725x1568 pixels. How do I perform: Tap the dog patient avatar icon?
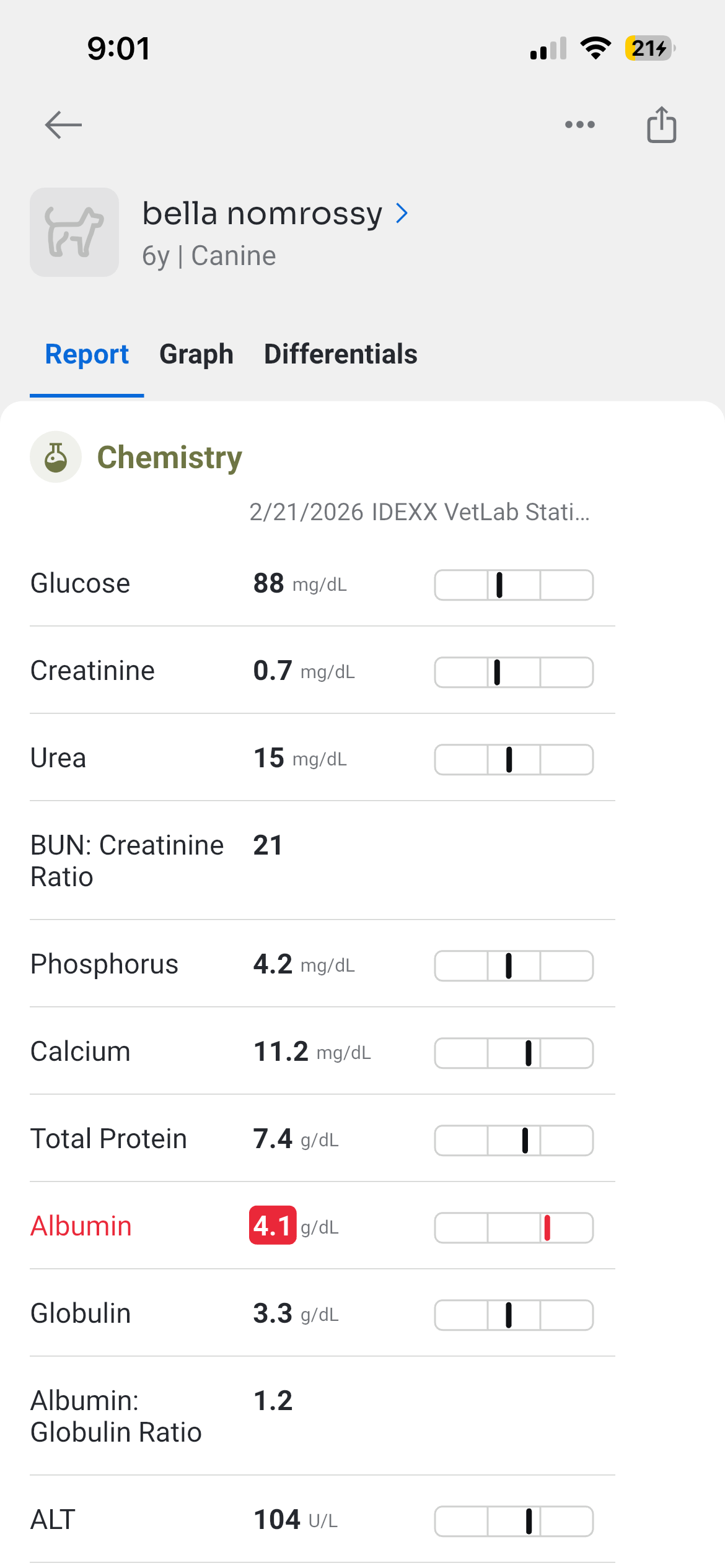click(74, 232)
